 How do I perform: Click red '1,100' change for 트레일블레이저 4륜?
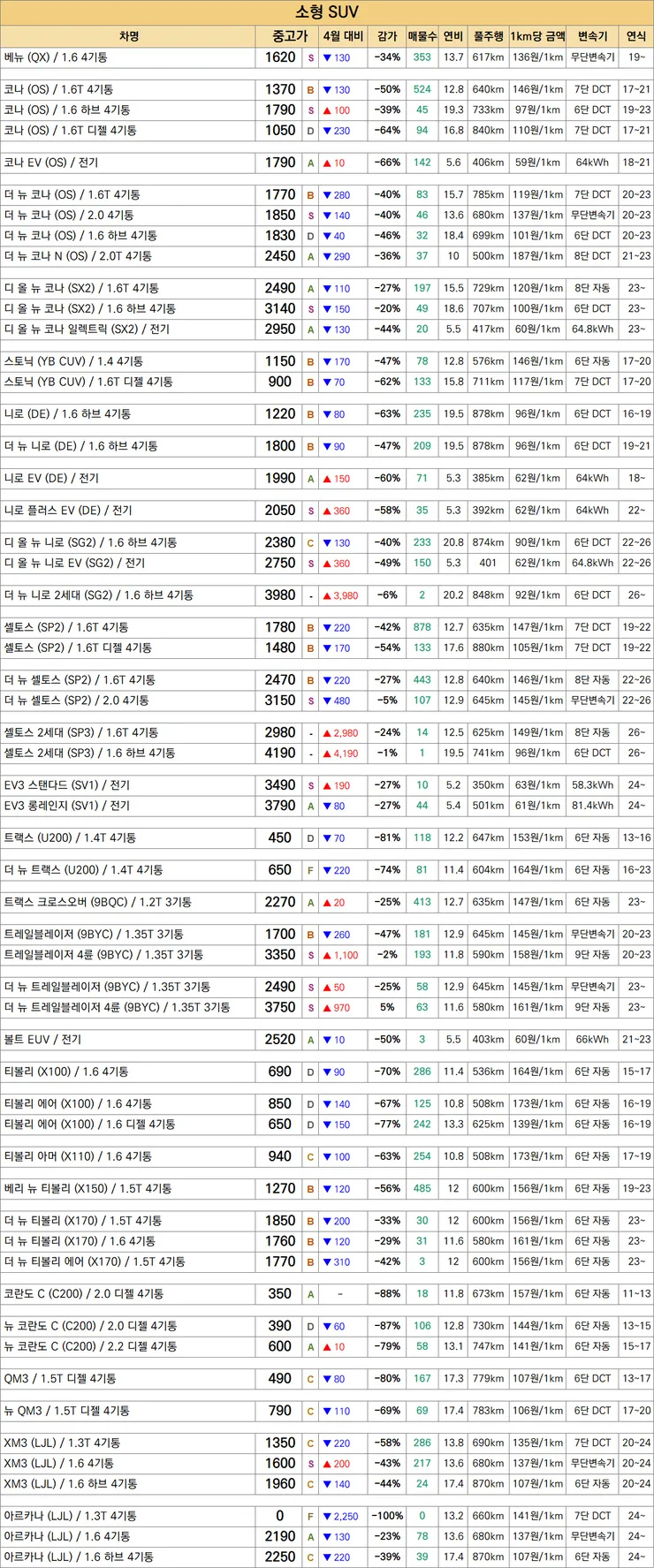(340, 955)
